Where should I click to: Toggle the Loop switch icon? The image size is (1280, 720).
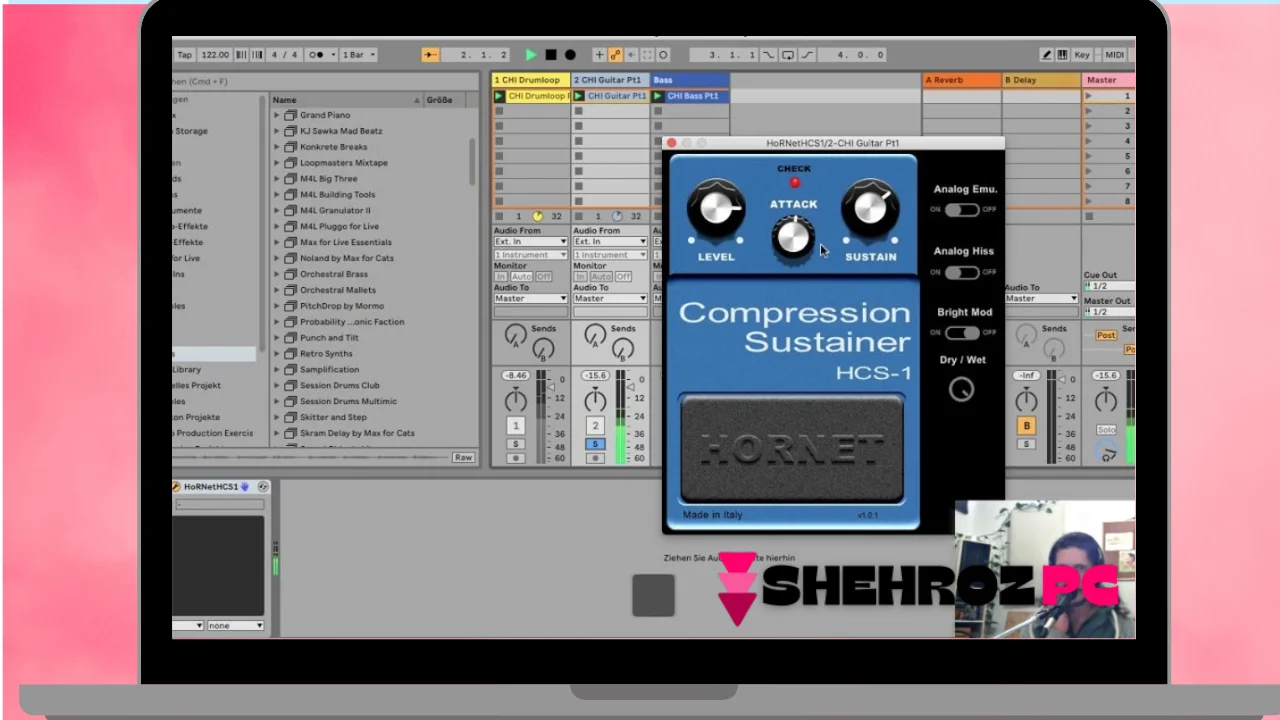click(788, 55)
